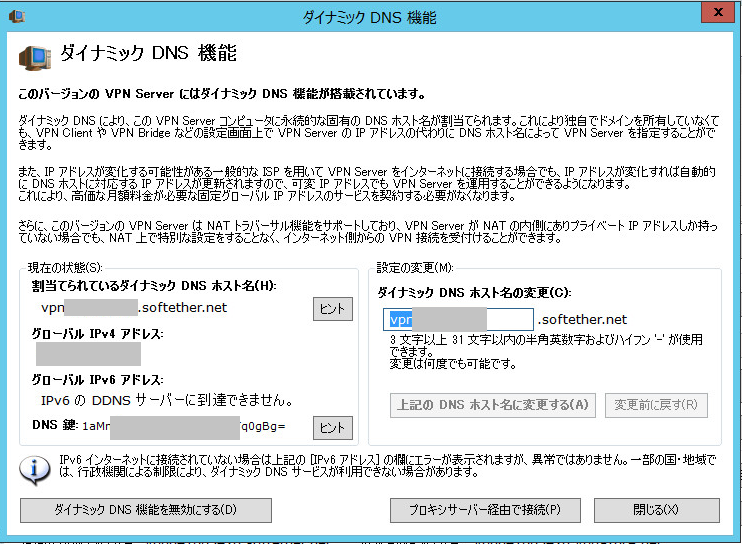
Task: Click heading ダイナミック DNS 機能 in dialog body
Action: pos(148,53)
